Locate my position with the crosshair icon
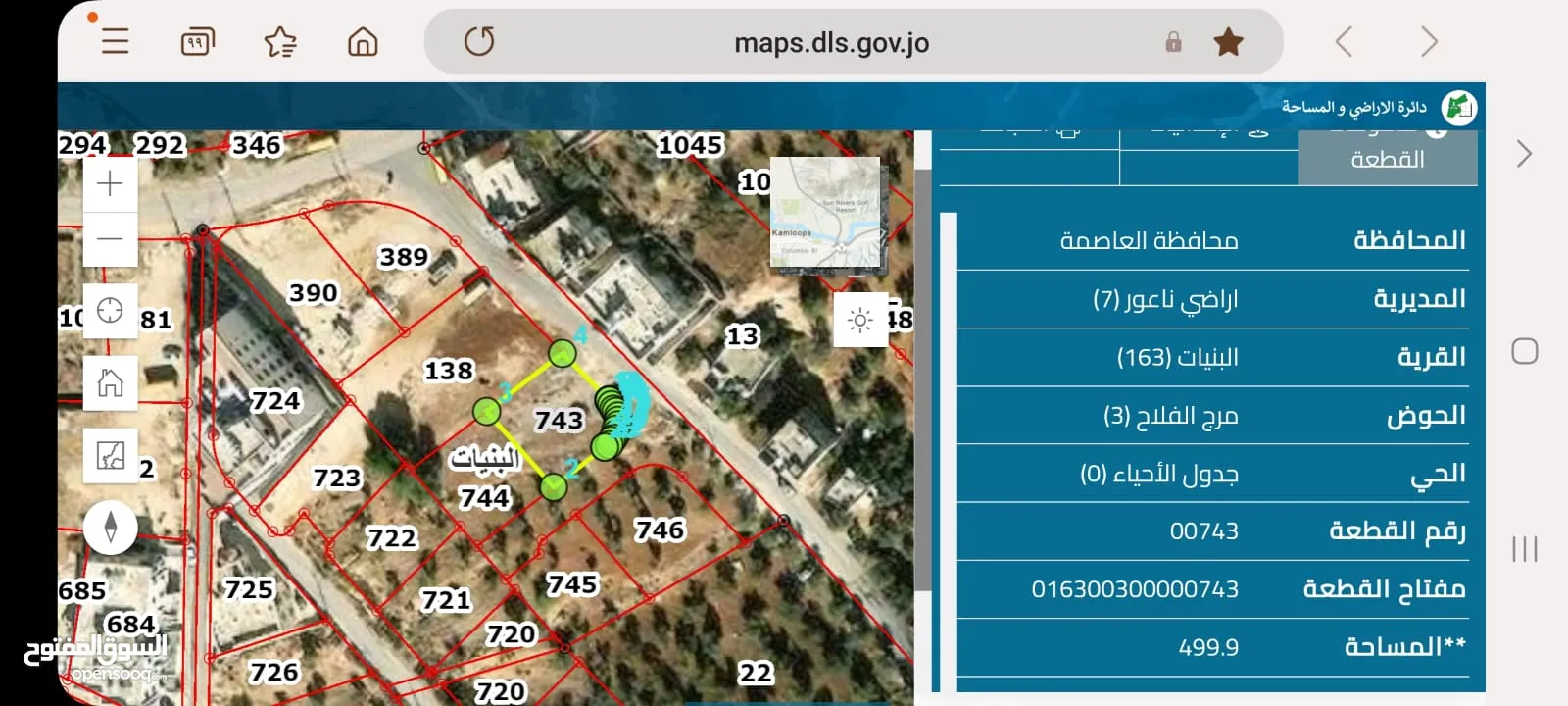The width and height of the screenshot is (1568, 706). pyautogui.click(x=110, y=311)
